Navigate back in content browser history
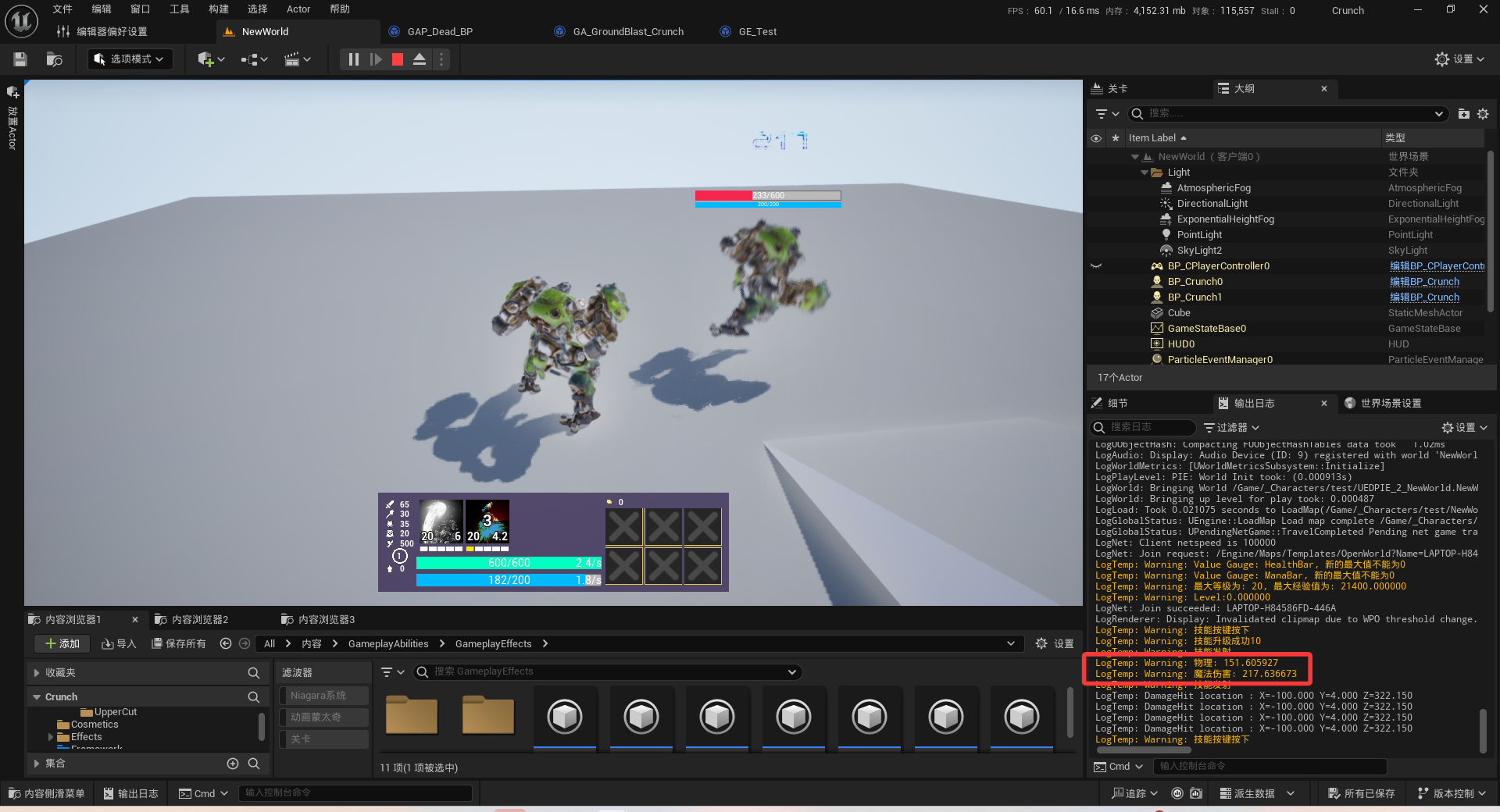This screenshot has width=1500, height=812. coord(226,643)
